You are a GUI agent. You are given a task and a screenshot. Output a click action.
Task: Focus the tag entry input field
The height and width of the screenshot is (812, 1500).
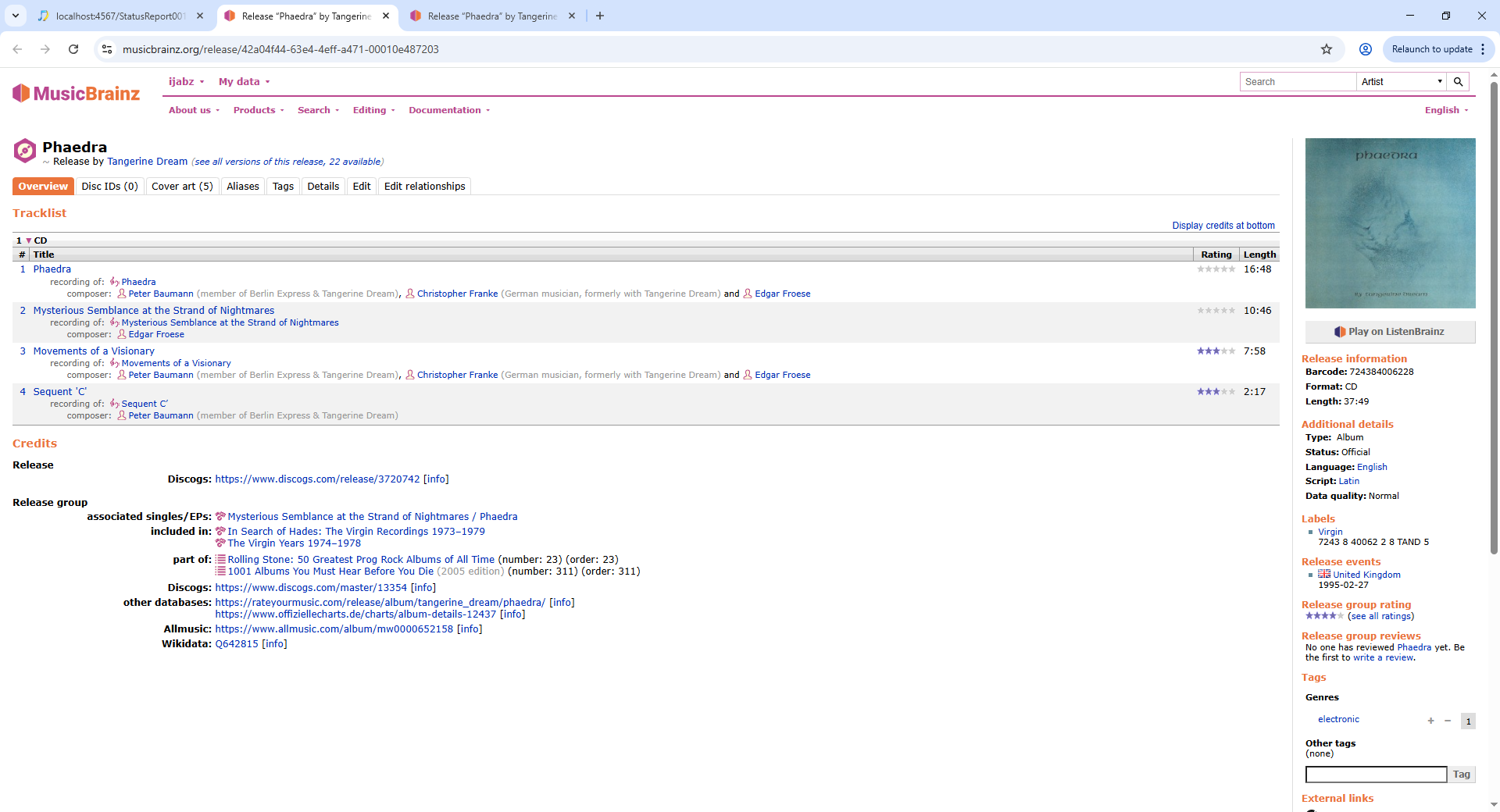(1376, 775)
